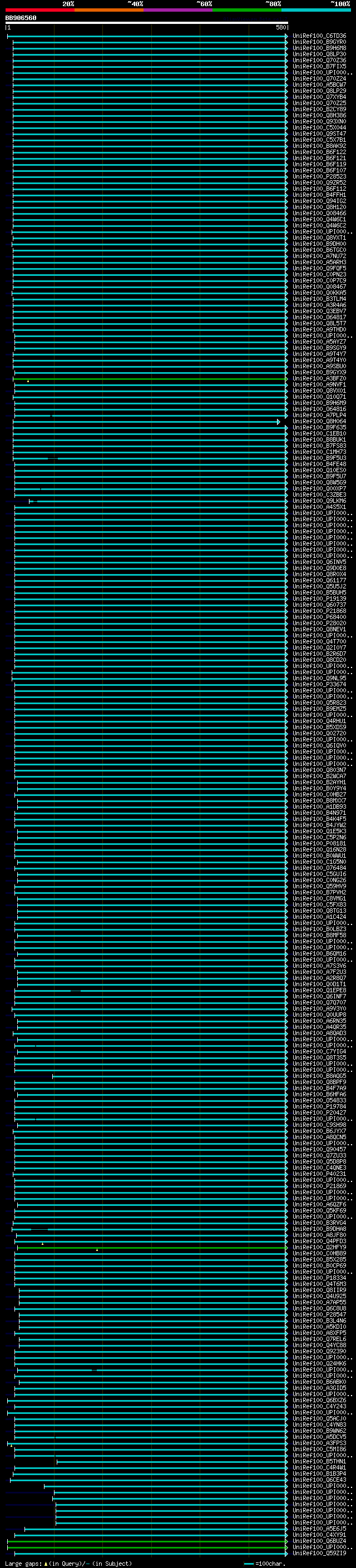The width and height of the screenshot is (356, 1568).
Task: Click hit label UniRef100_Q8VXT1
Action: 319,238
